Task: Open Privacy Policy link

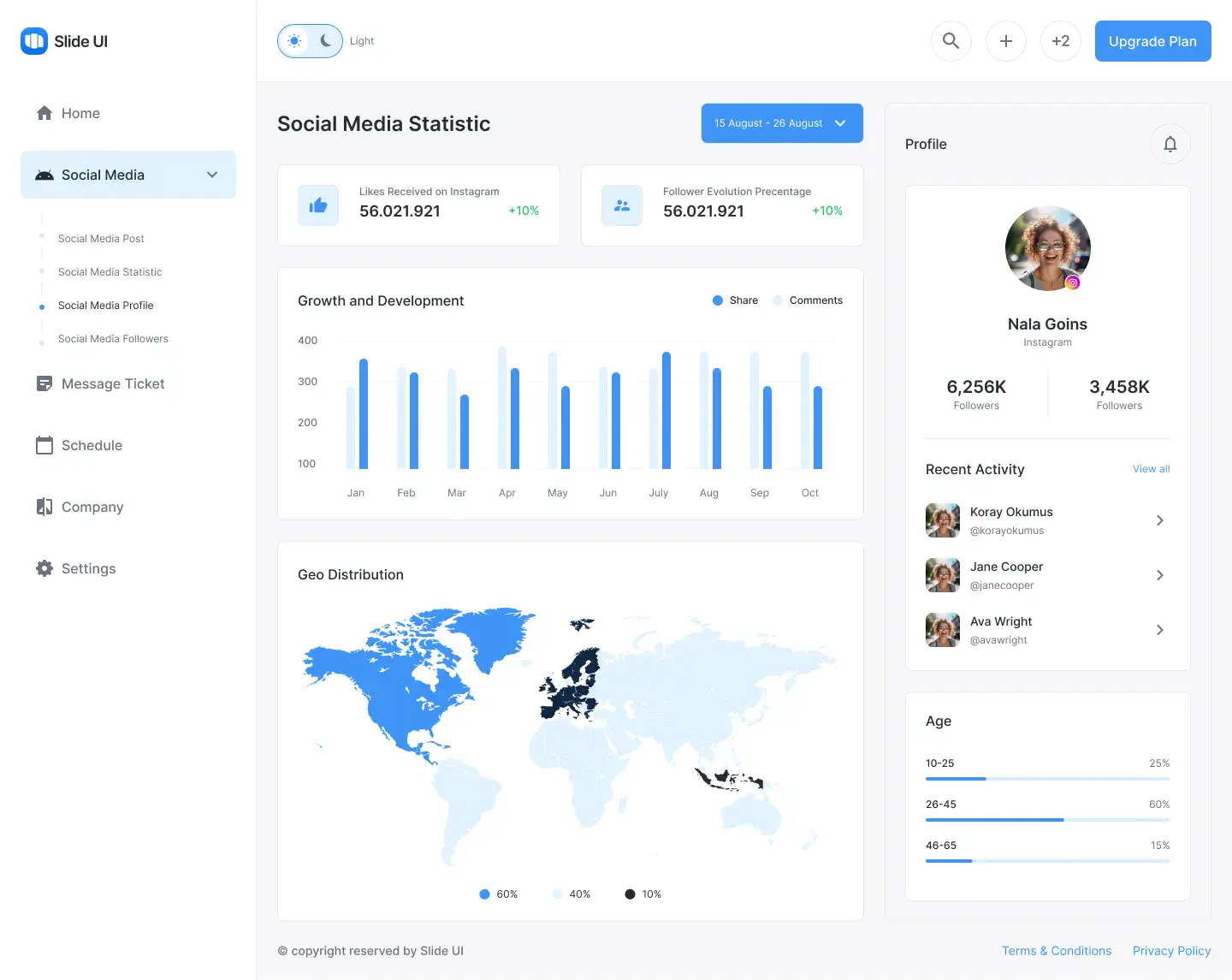Action: tap(1172, 951)
